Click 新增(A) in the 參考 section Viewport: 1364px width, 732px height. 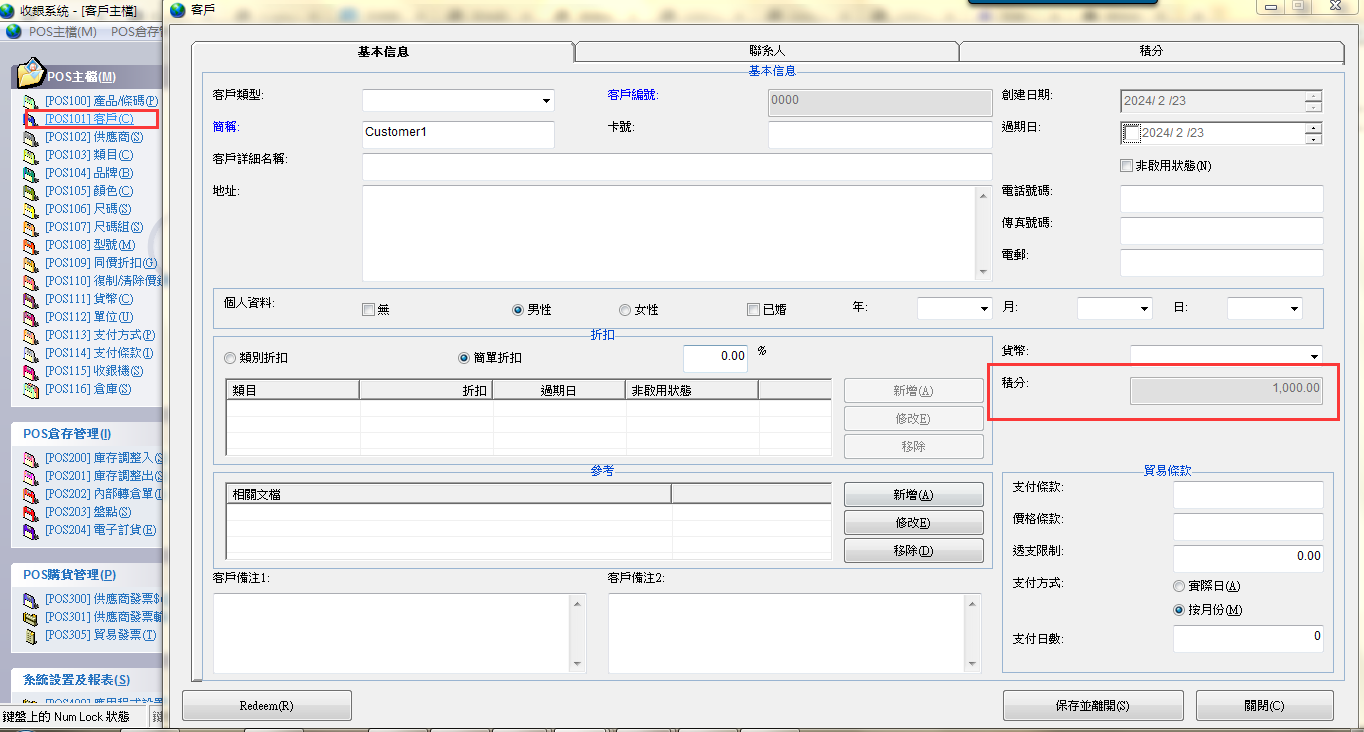coord(913,495)
